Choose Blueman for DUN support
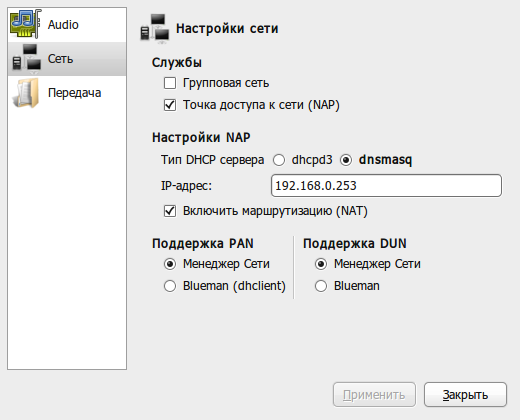This screenshot has width=520, height=420. pyautogui.click(x=321, y=286)
